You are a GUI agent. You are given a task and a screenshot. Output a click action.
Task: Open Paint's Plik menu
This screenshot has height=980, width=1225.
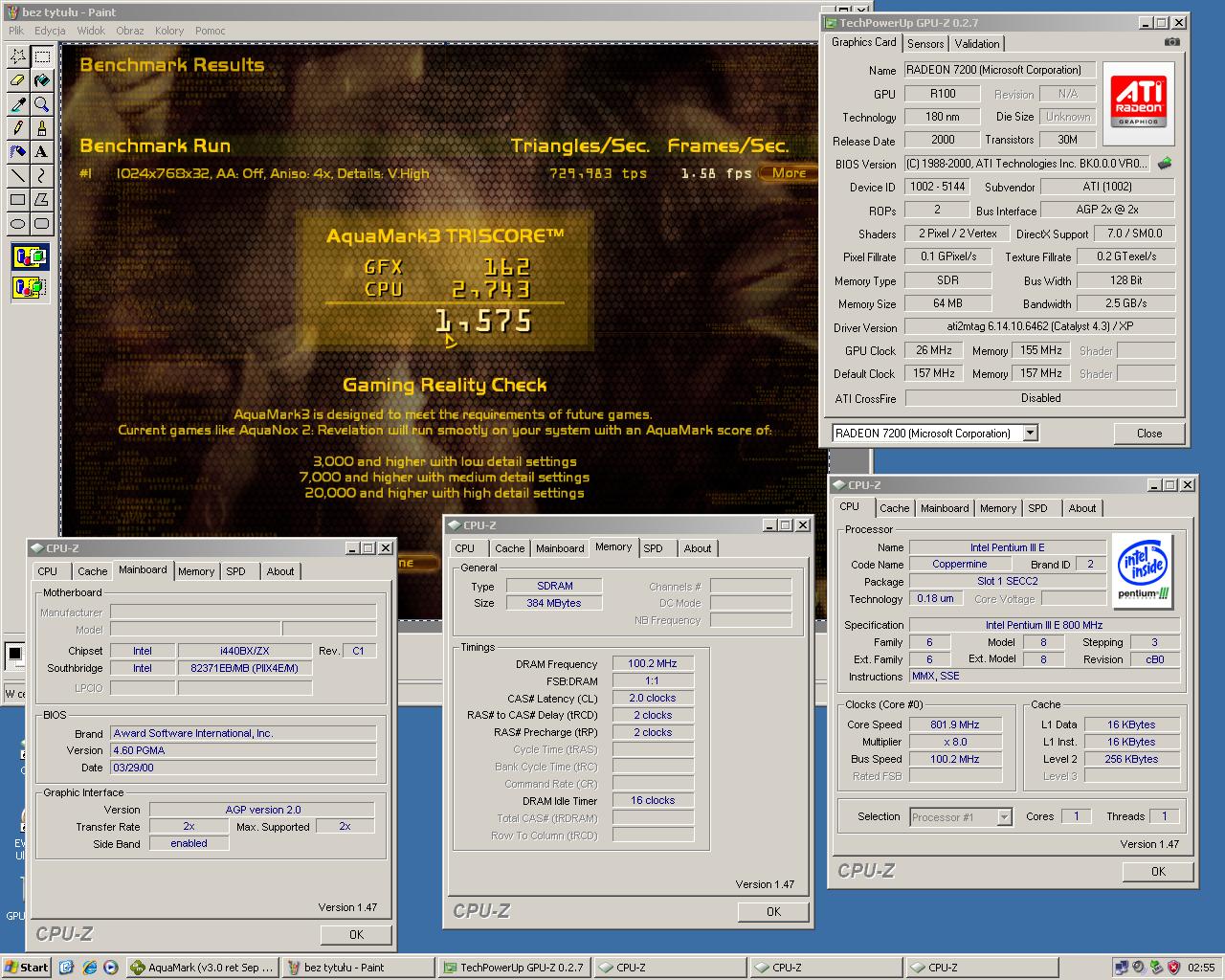(x=16, y=31)
